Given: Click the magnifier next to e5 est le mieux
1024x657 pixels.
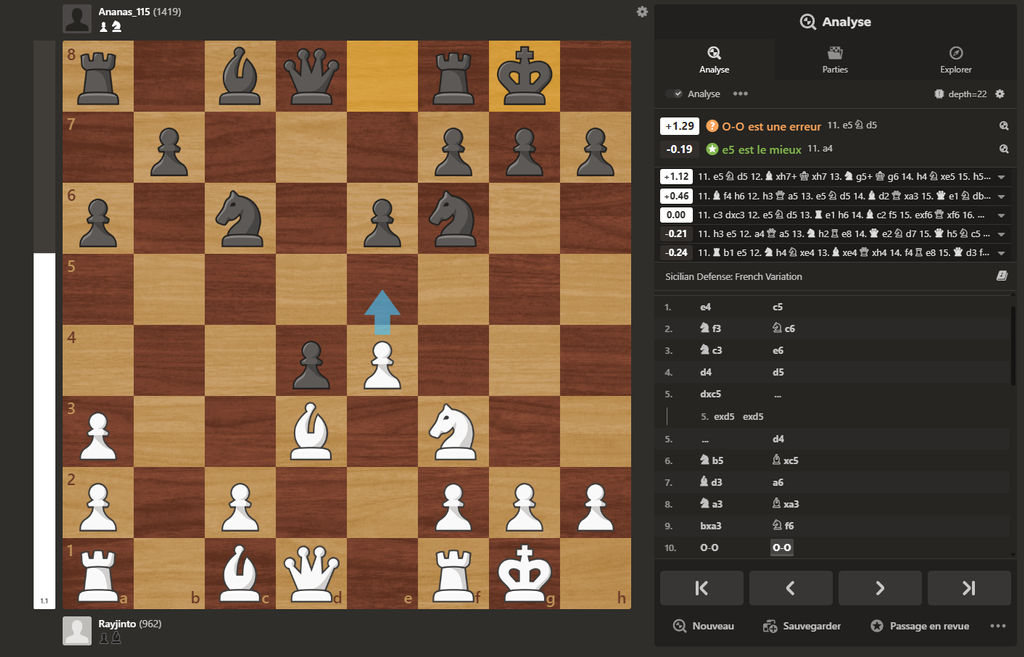Looking at the screenshot, I should [1003, 149].
